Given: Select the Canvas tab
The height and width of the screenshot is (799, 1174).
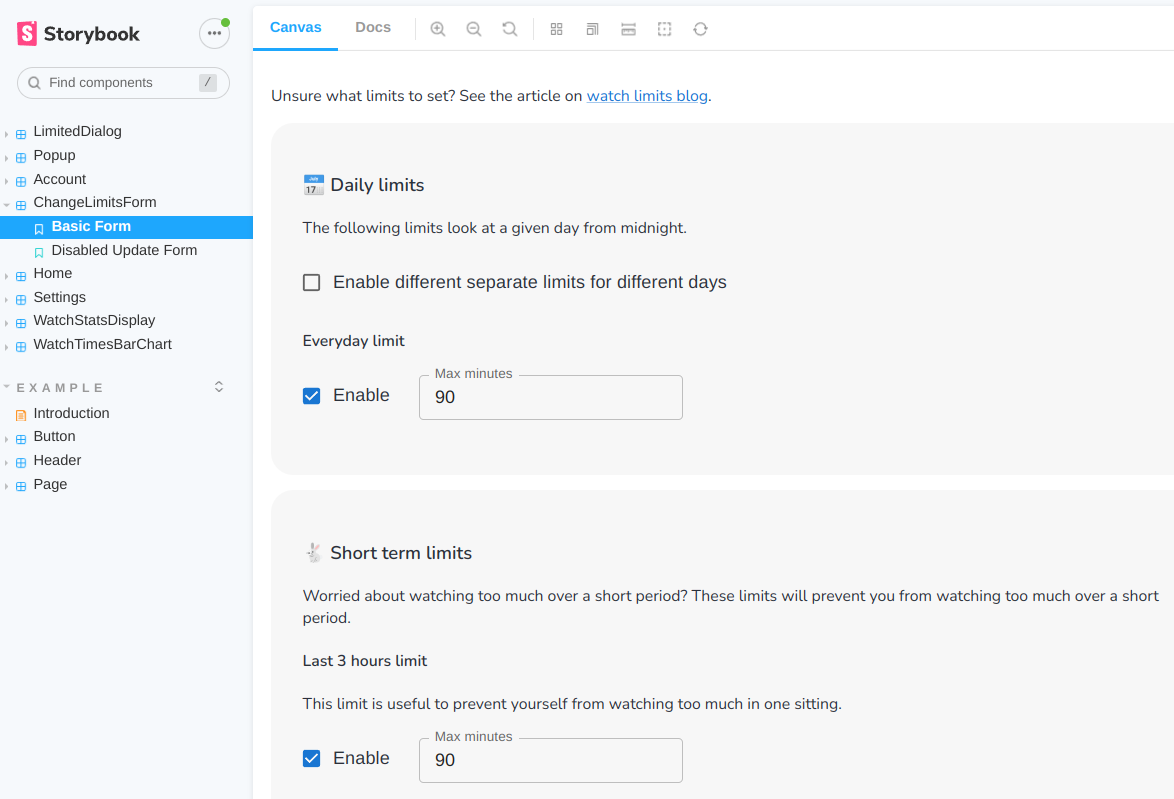Looking at the screenshot, I should [x=296, y=28].
